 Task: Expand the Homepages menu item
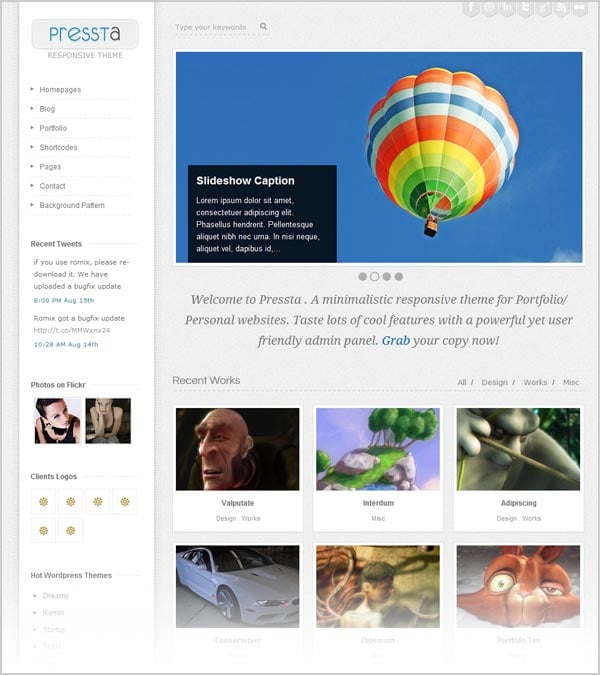pyautogui.click(x=60, y=90)
